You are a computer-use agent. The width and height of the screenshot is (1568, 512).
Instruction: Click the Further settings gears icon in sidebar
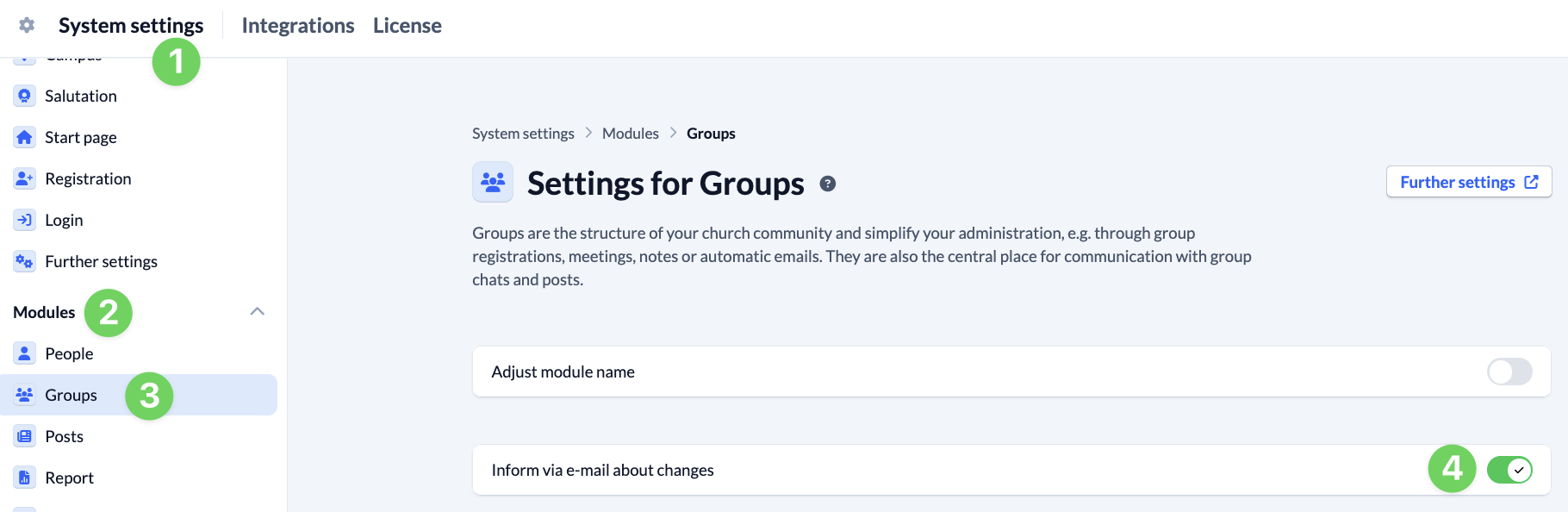click(24, 261)
